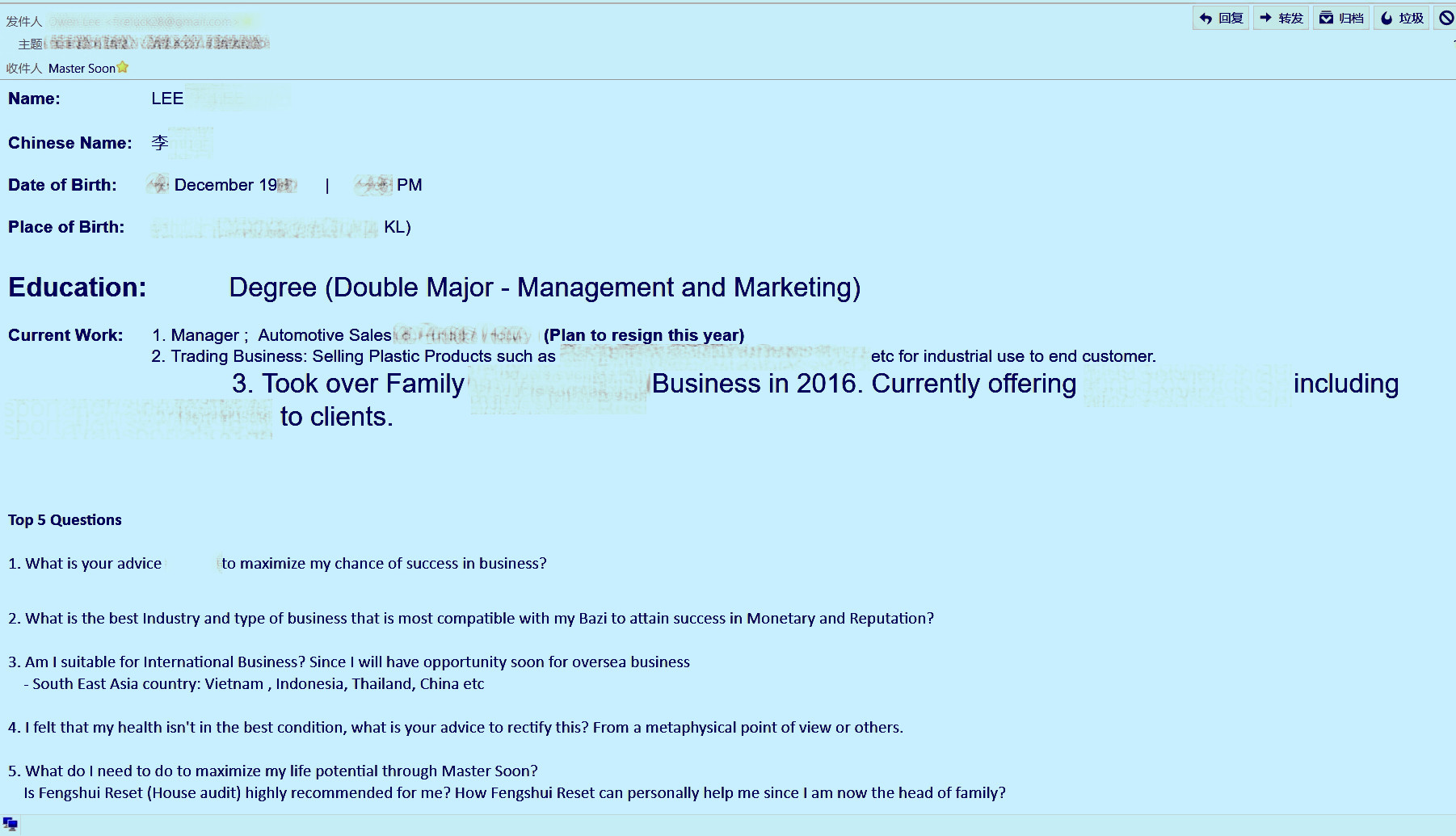Click the Chinese Name field label

pos(70,143)
